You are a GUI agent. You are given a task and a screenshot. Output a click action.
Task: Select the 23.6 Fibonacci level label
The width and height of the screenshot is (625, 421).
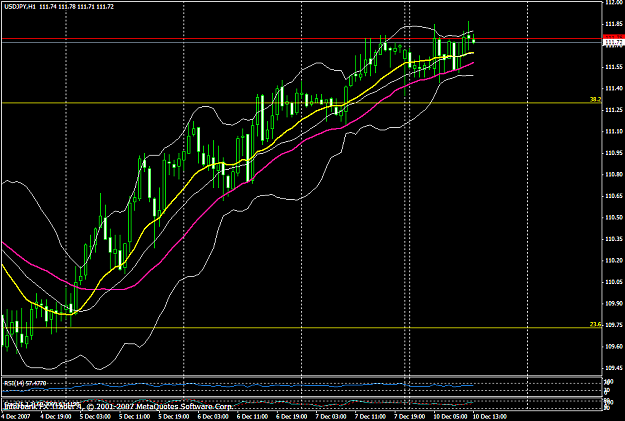[x=595, y=325]
